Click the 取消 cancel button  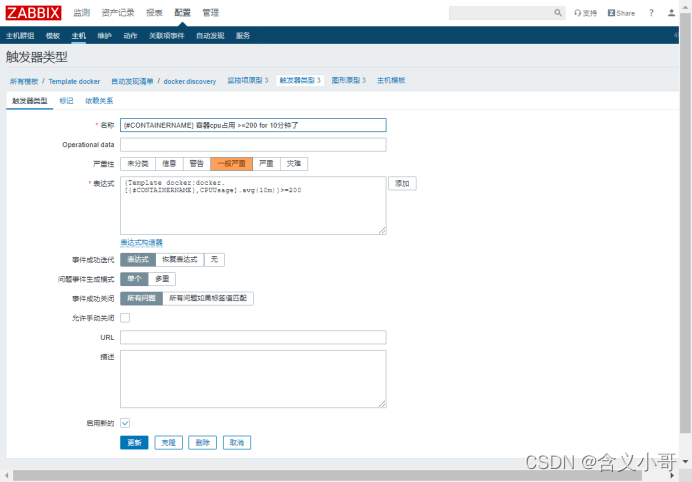point(237,442)
